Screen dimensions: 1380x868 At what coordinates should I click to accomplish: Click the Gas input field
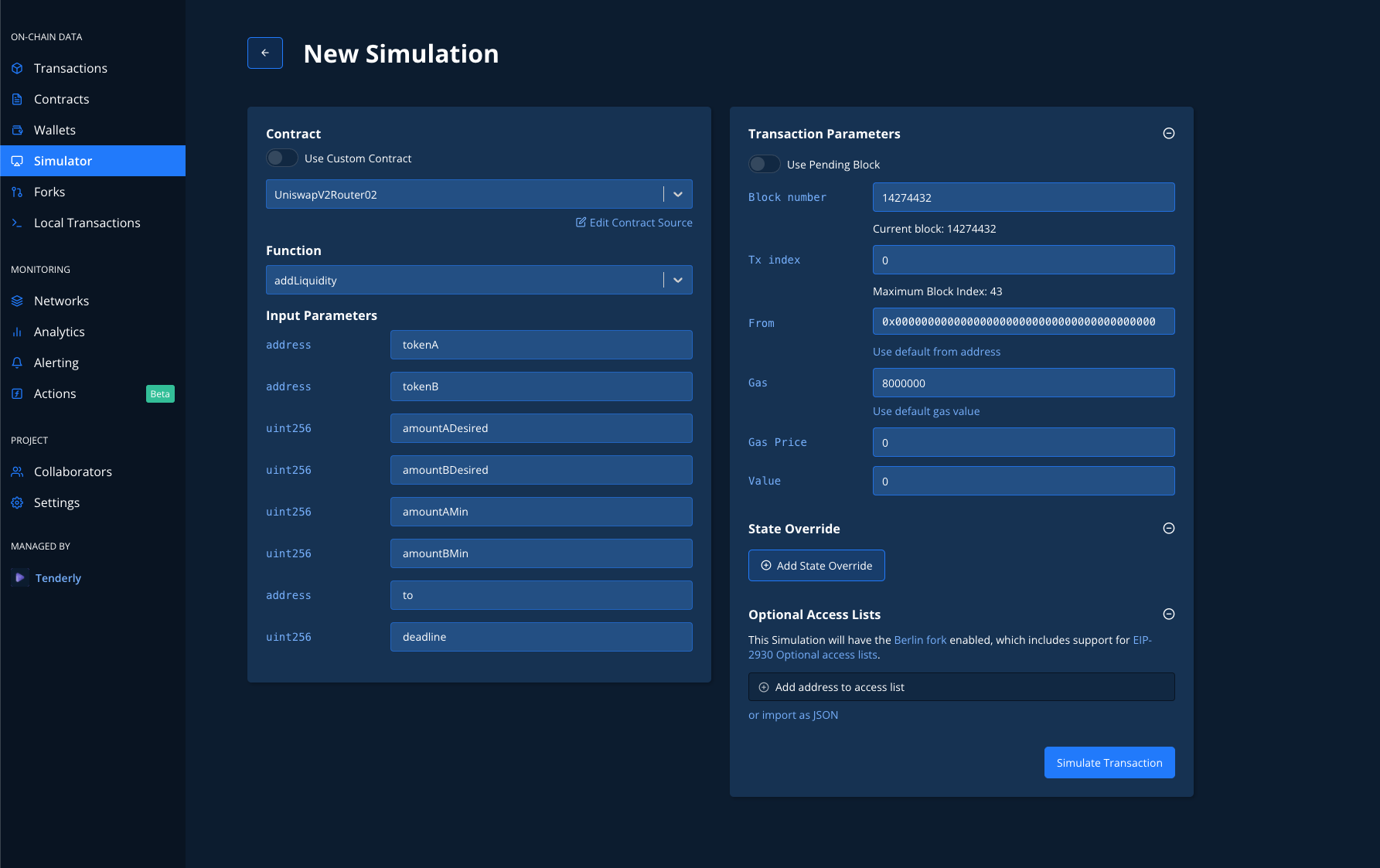point(1024,383)
